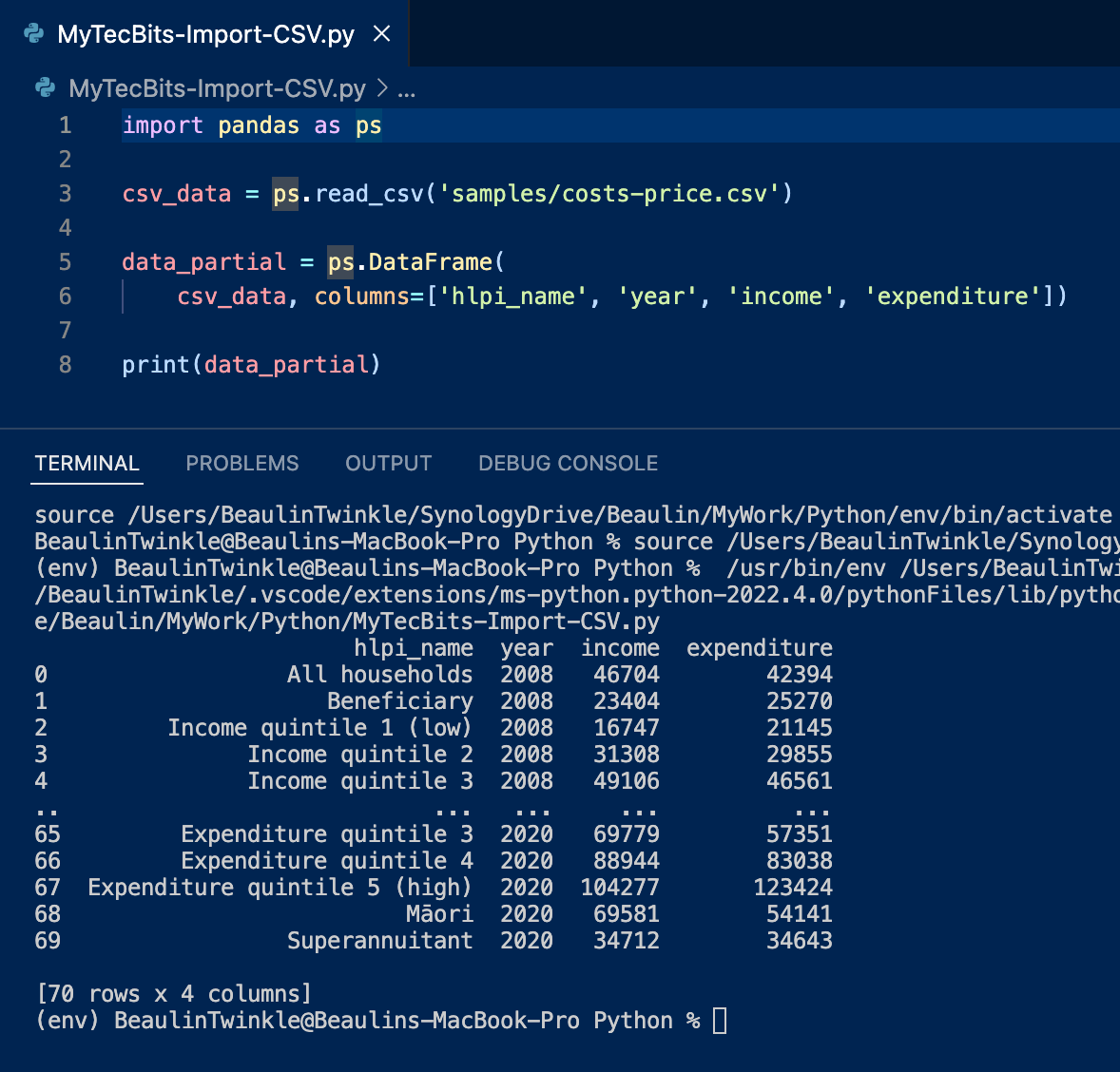
Task: Click the import keyword on line 1
Action: [163, 125]
